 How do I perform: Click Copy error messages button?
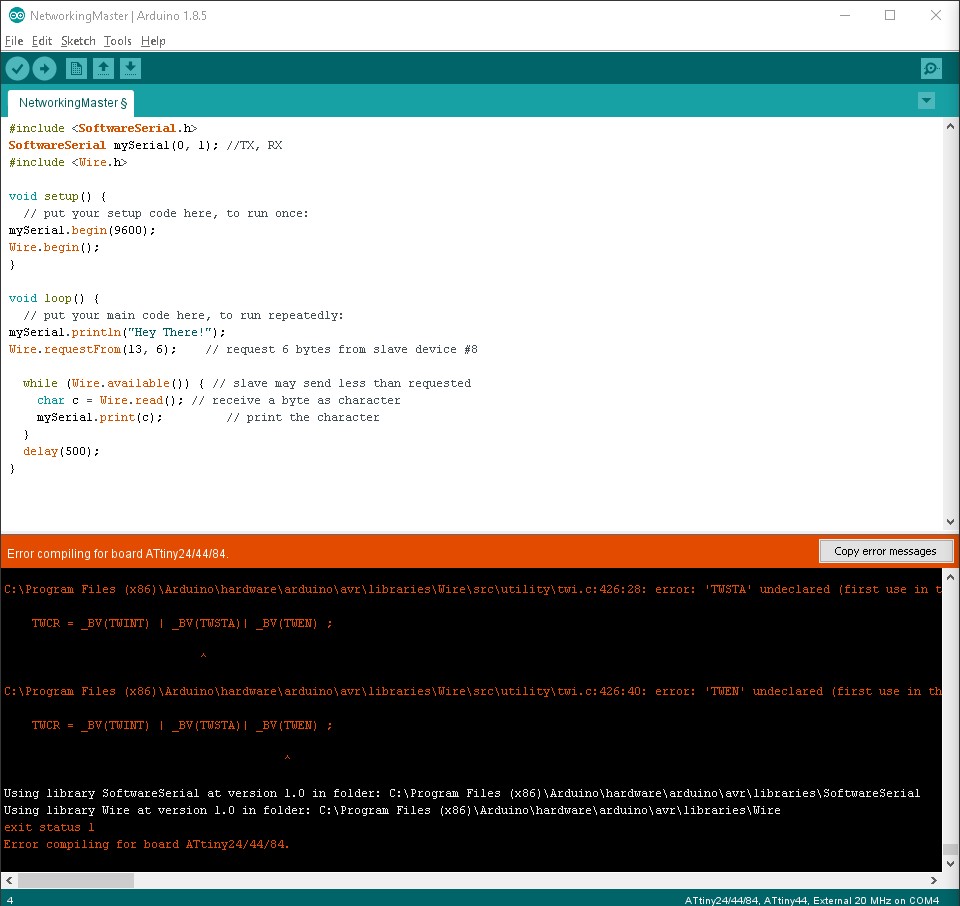[885, 551]
